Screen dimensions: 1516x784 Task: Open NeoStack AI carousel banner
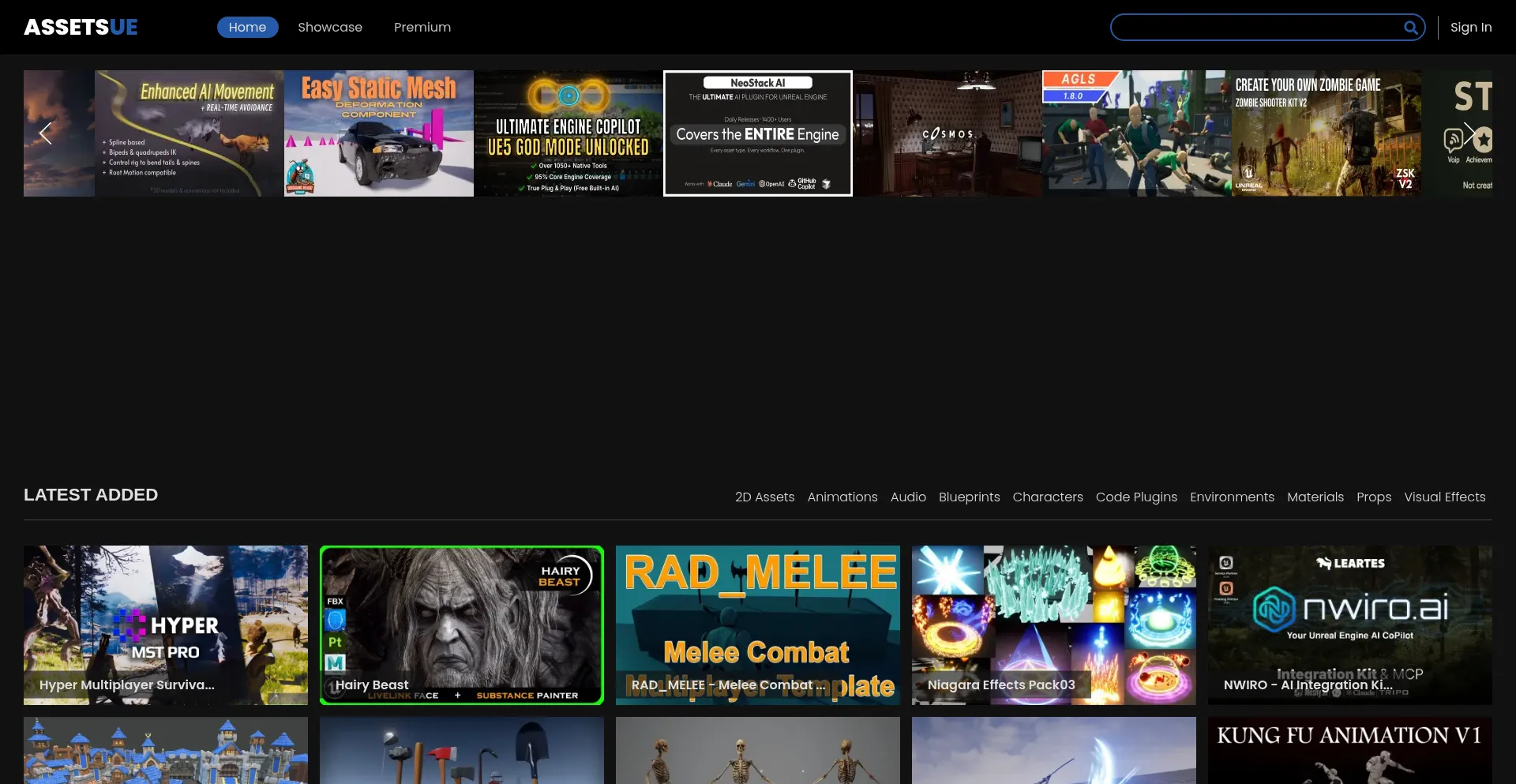(758, 133)
